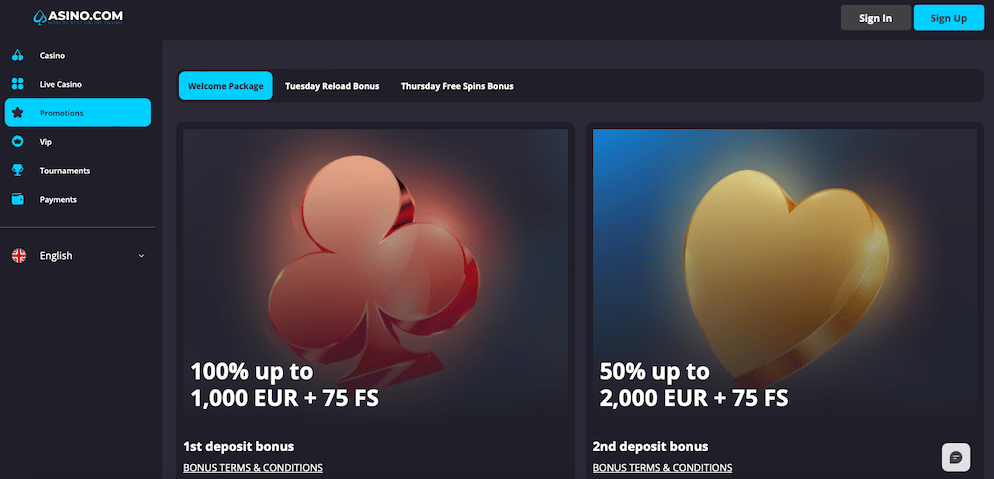Select the Thursday Free Spins Bonus tab
This screenshot has width=994, height=479.
click(457, 86)
